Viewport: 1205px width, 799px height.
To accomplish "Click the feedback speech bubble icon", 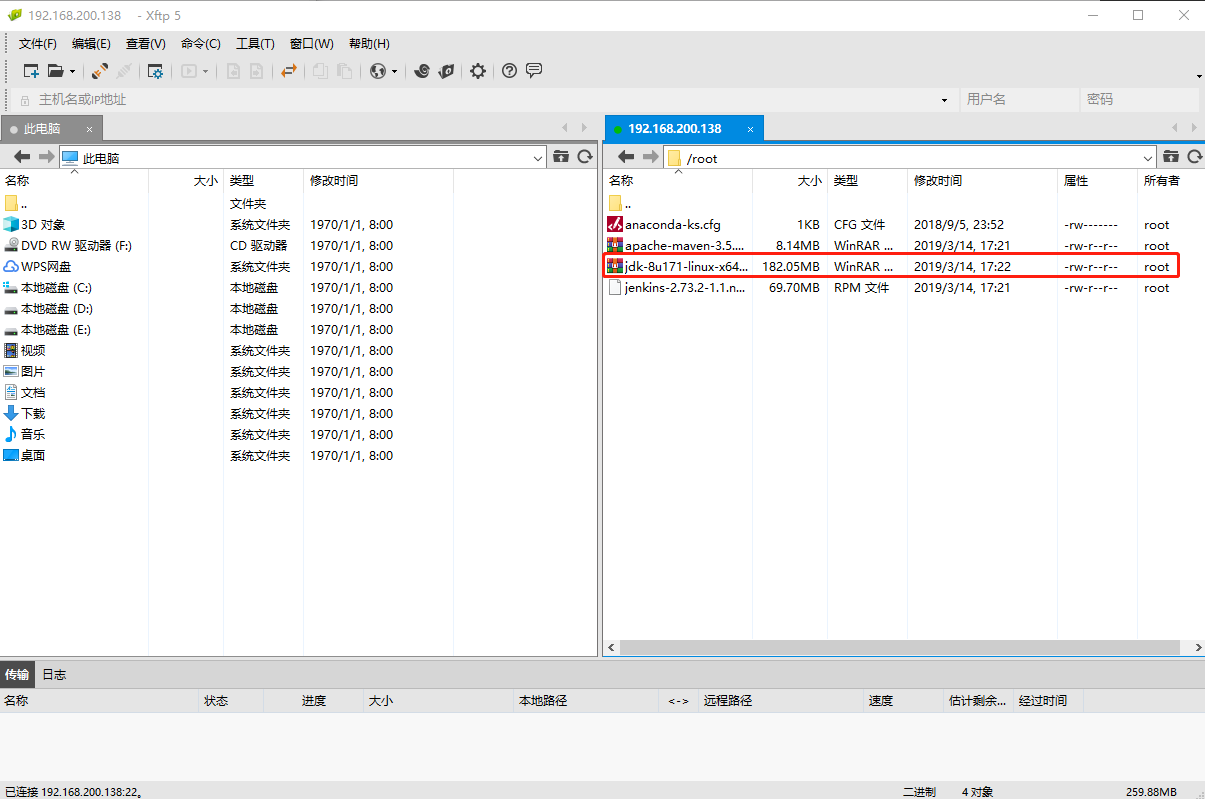I will [x=534, y=71].
